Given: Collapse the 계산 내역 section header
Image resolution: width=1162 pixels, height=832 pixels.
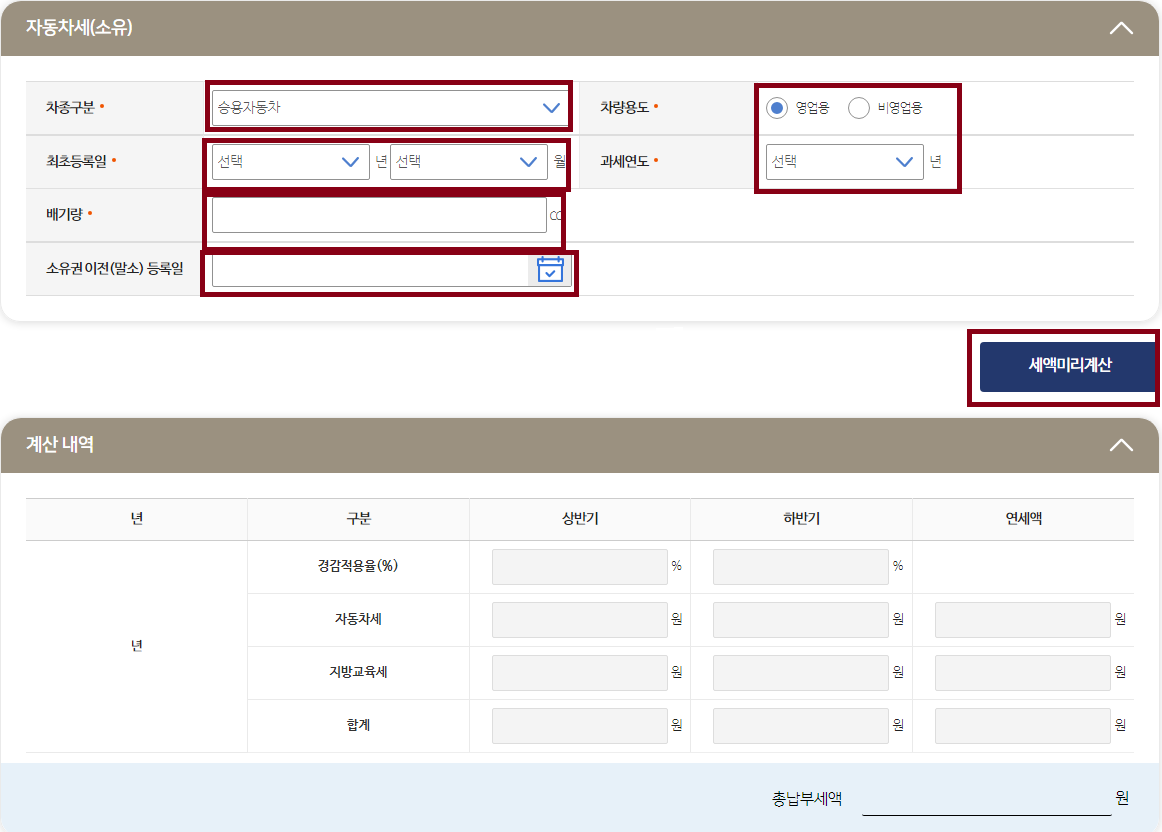Looking at the screenshot, I should coord(1120,444).
